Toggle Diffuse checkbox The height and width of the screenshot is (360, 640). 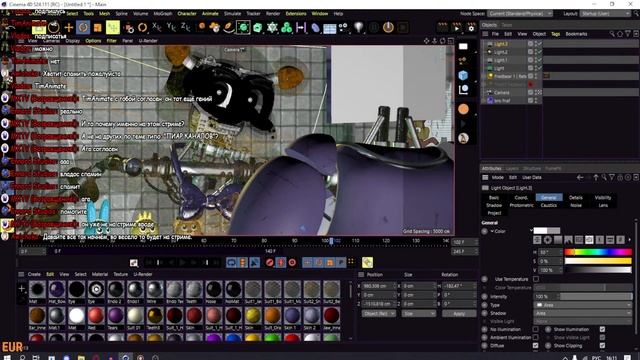(x=536, y=346)
